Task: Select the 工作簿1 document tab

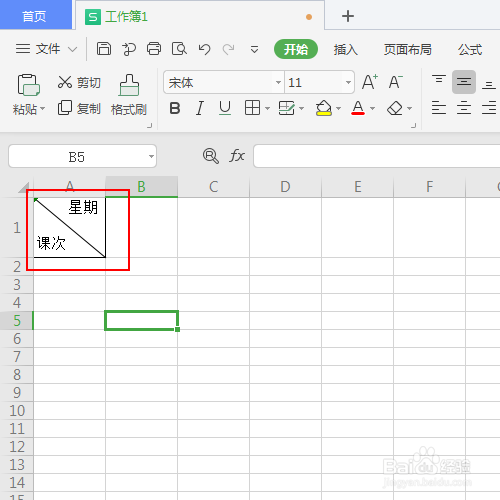Action: [200, 16]
